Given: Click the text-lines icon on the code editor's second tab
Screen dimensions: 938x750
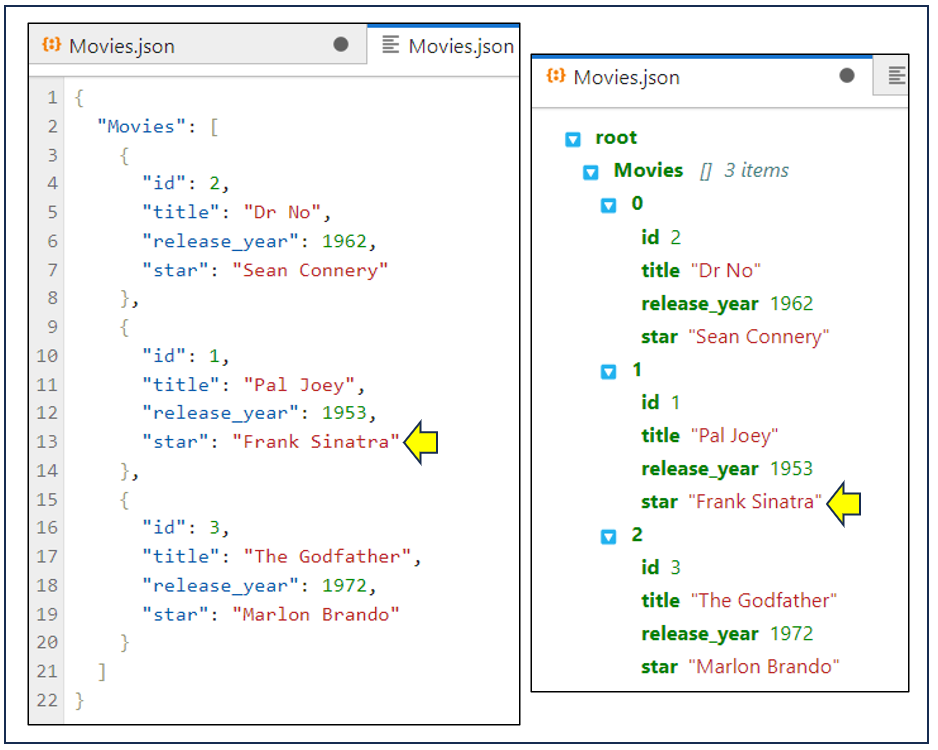Looking at the screenshot, I should [391, 45].
